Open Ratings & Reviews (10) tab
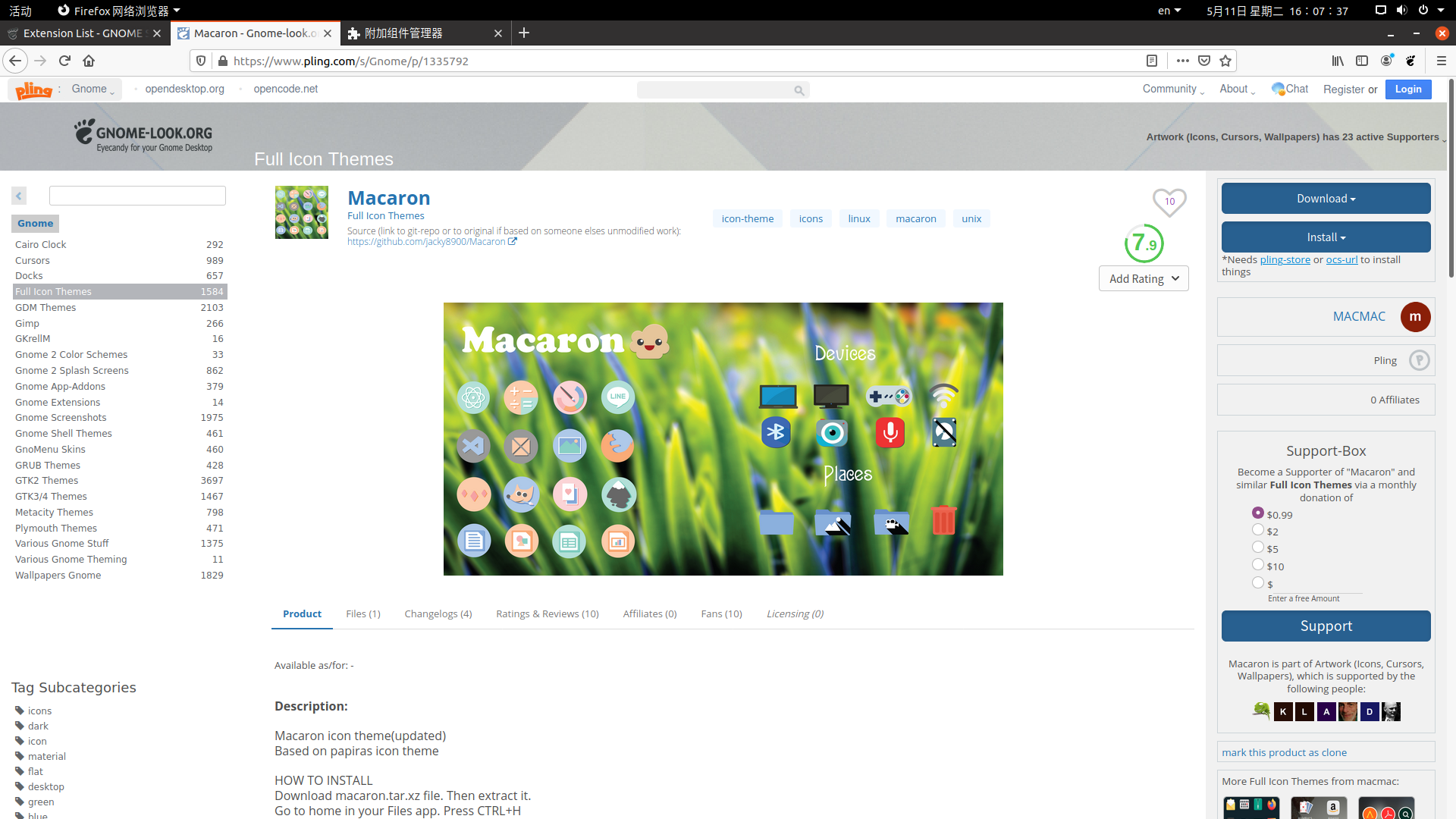Screen dimensions: 1456x819 548,613
